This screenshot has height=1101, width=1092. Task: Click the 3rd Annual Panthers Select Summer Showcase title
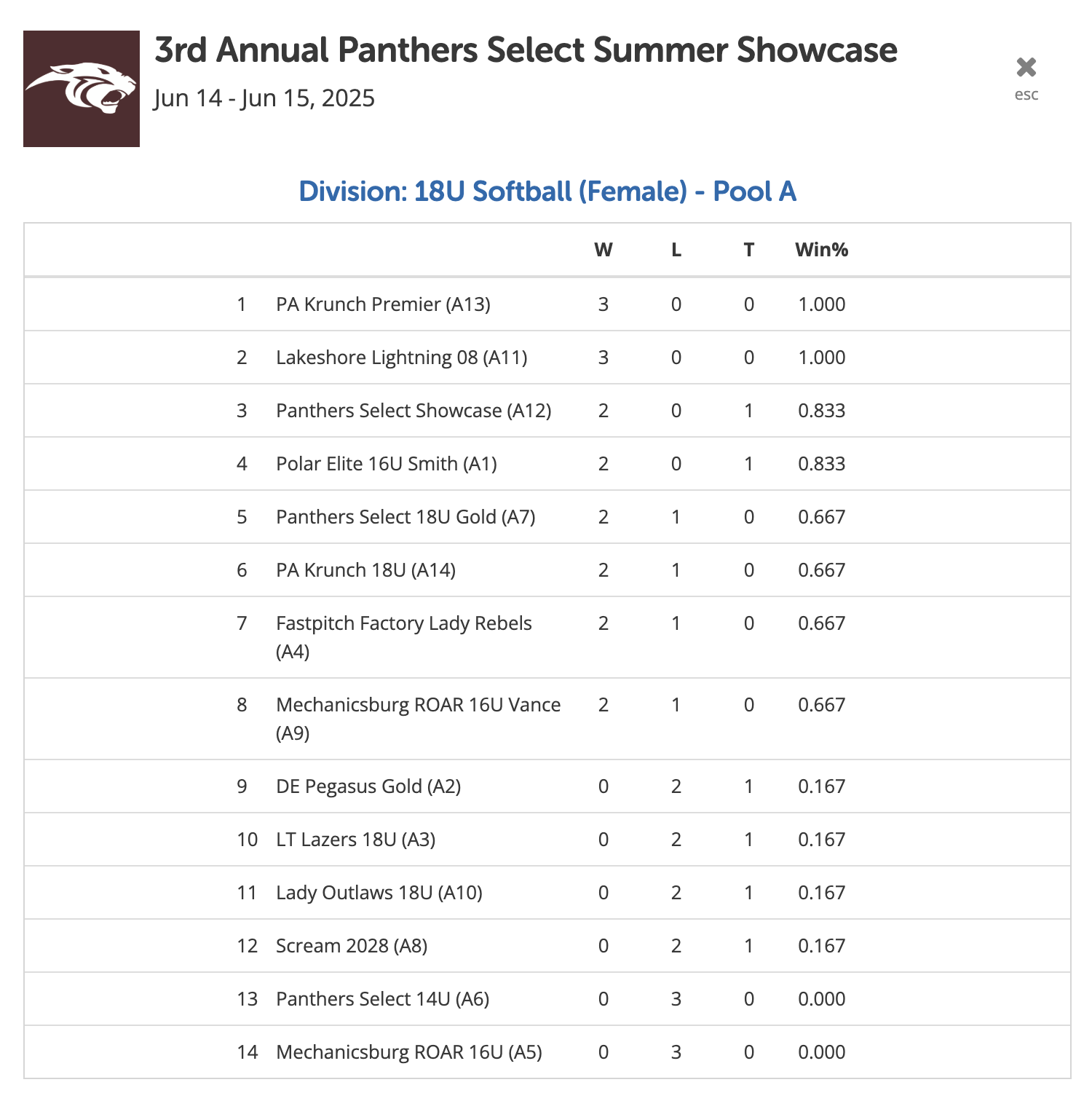[526, 50]
